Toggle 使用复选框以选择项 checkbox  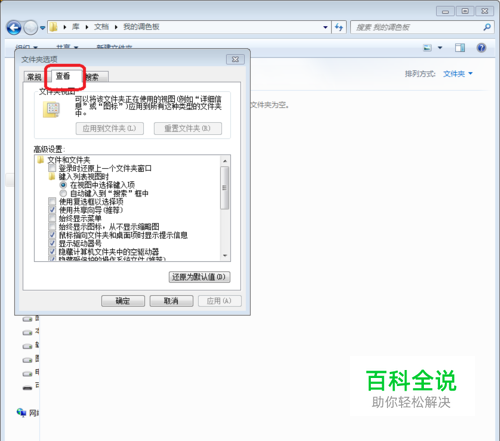(x=52, y=202)
